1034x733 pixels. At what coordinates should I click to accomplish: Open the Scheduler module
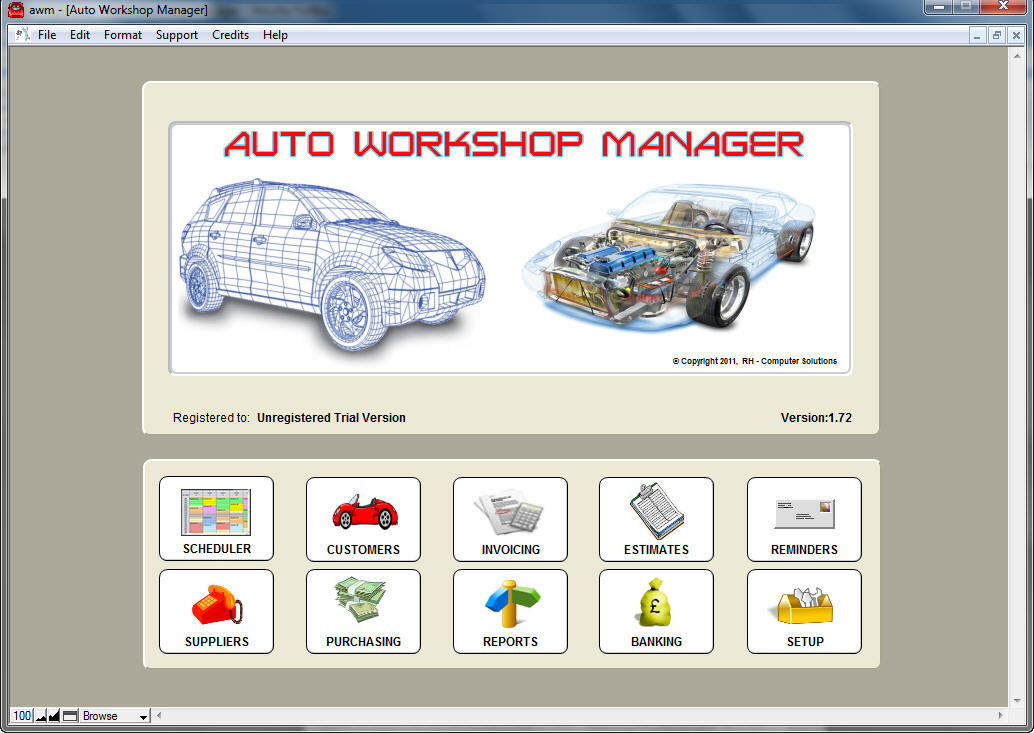pyautogui.click(x=216, y=518)
